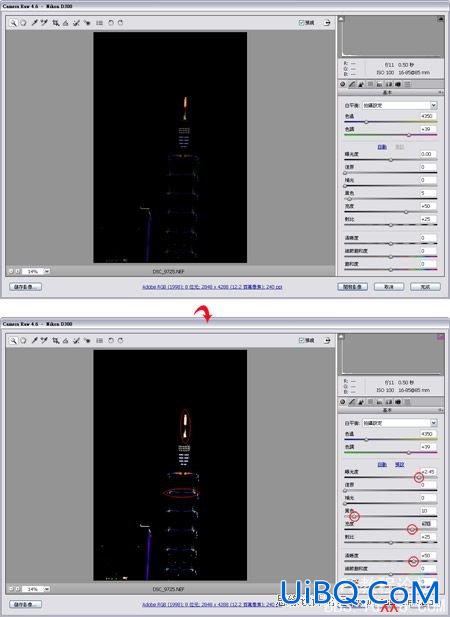The width and height of the screenshot is (450, 617).
Task: Open the White Balance dropdown in the upper window
Action: [x=400, y=105]
